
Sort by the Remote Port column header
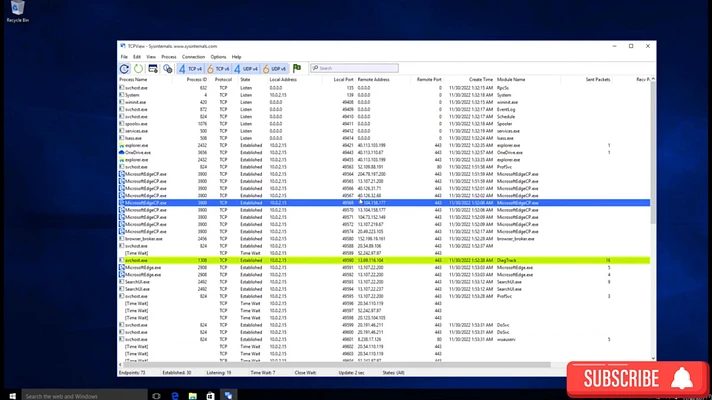click(x=429, y=79)
